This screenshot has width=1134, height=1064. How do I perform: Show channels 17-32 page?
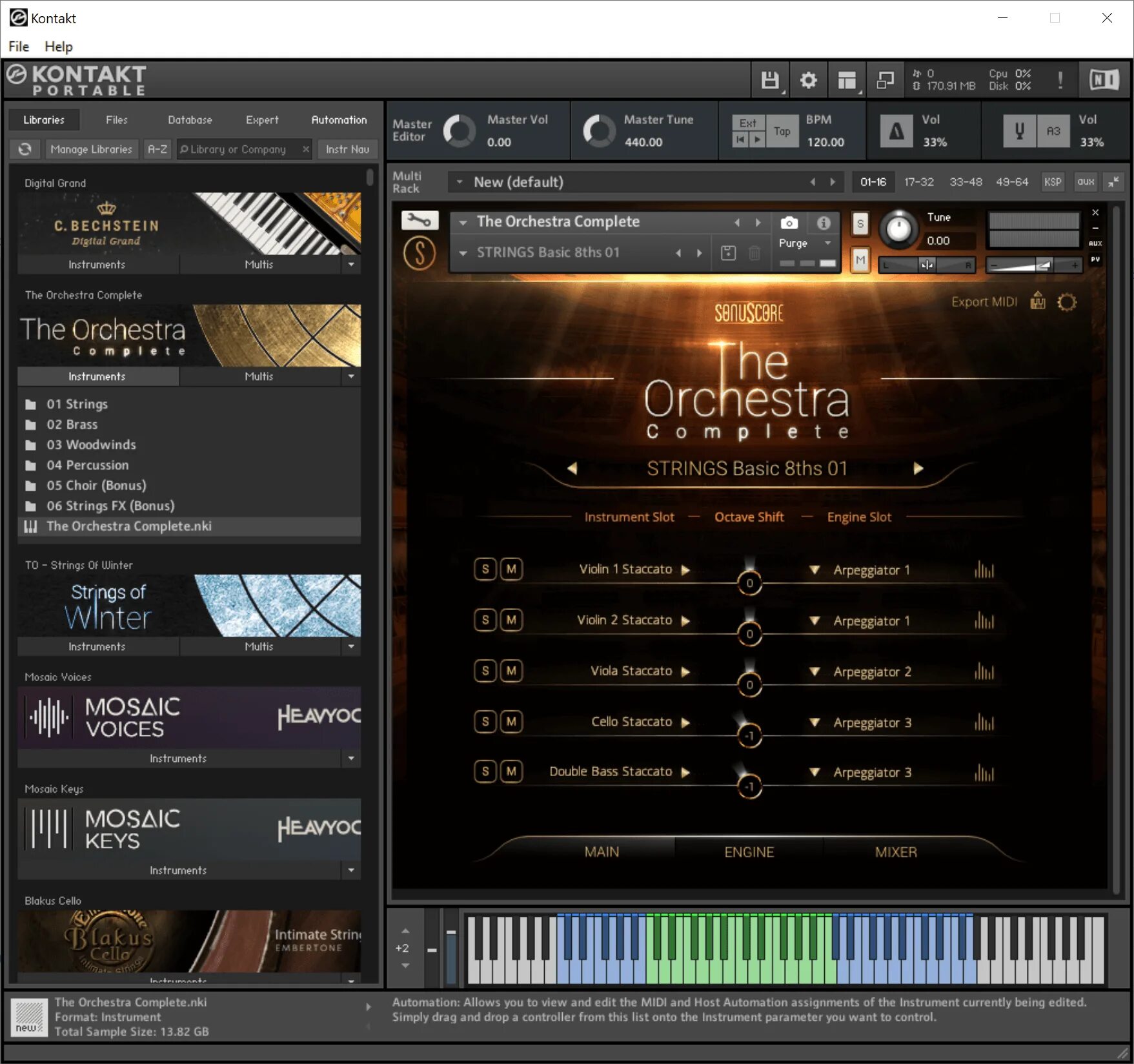coord(919,182)
